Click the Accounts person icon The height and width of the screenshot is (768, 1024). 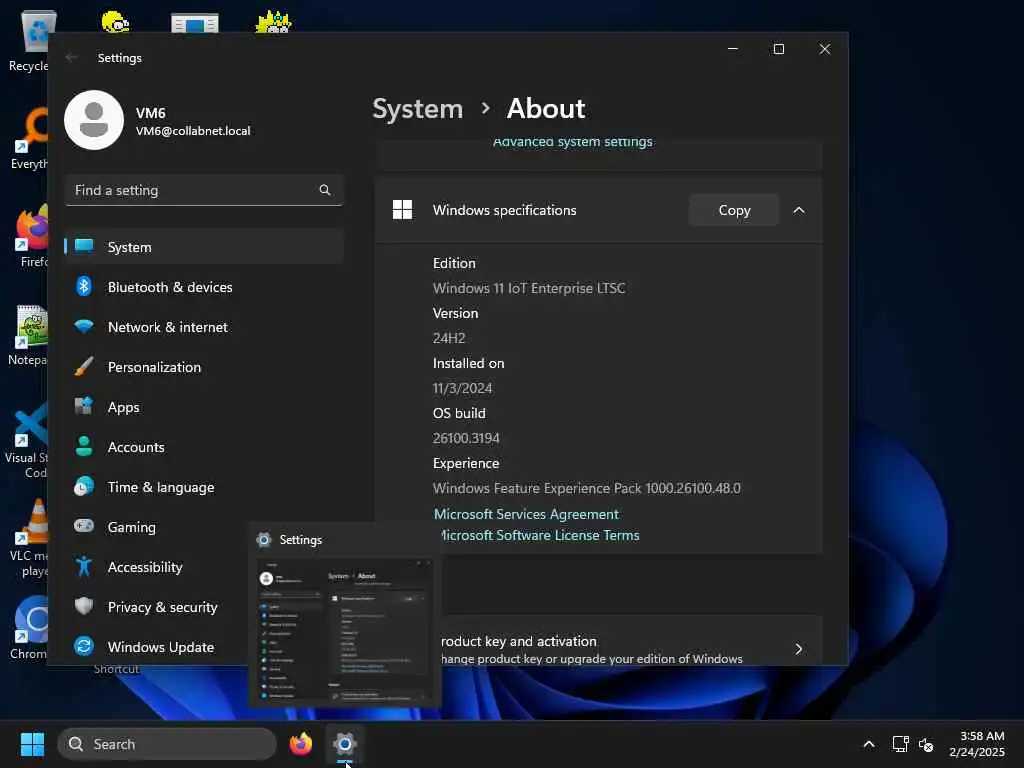pos(84,446)
